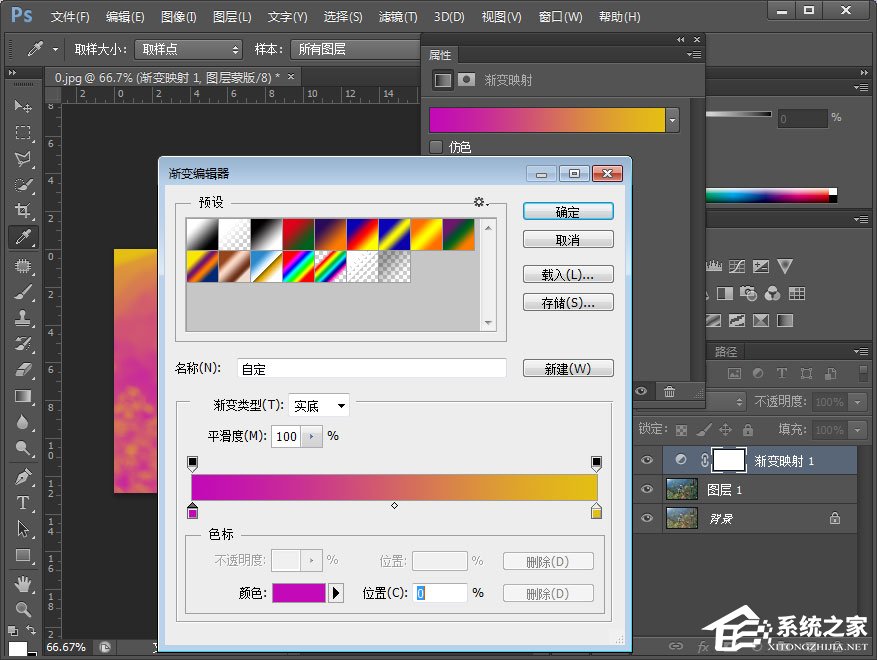Select the Move tool
This screenshot has width=877, height=660.
[x=22, y=106]
